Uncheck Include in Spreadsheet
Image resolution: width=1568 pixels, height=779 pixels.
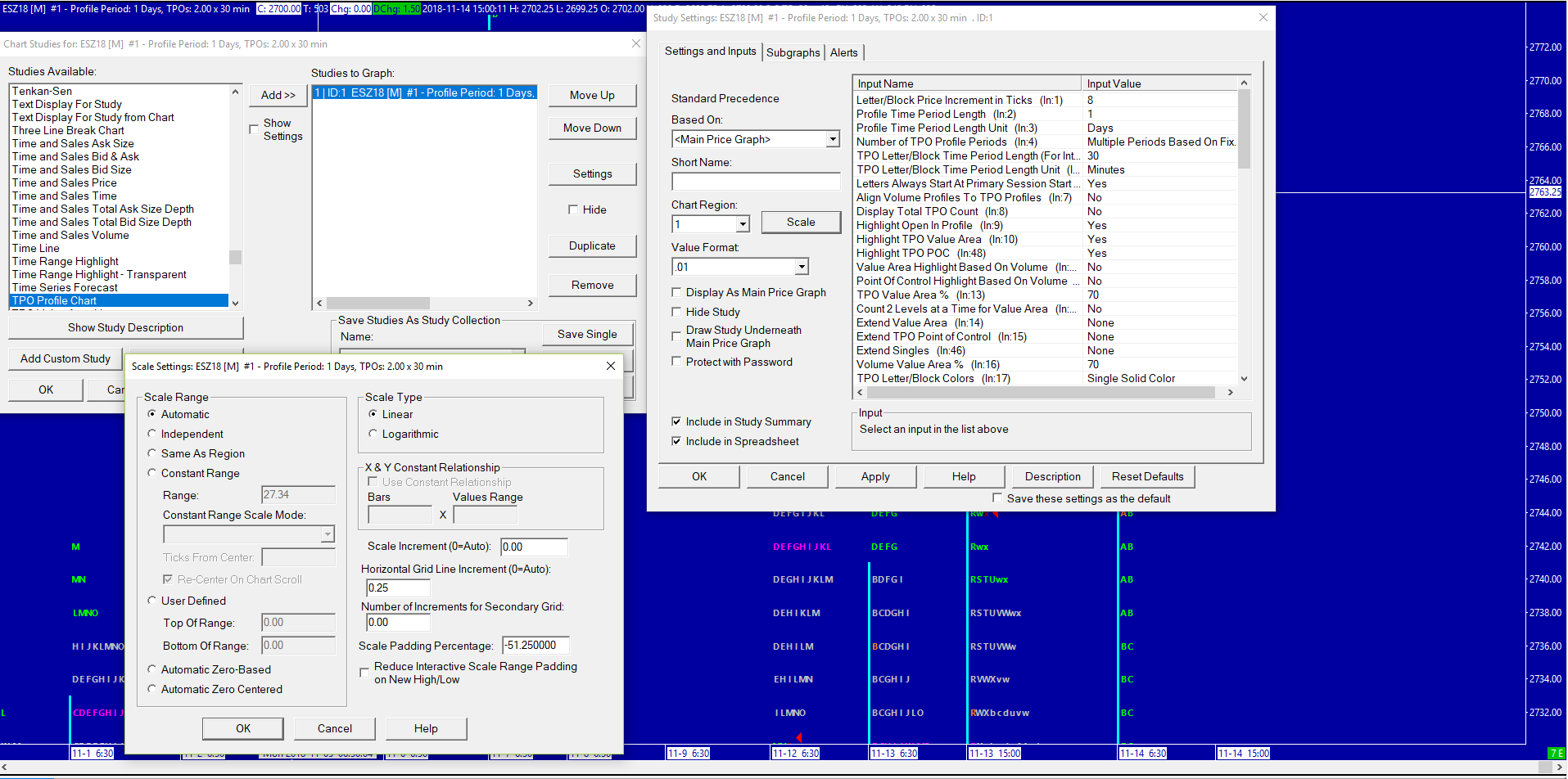[x=676, y=441]
